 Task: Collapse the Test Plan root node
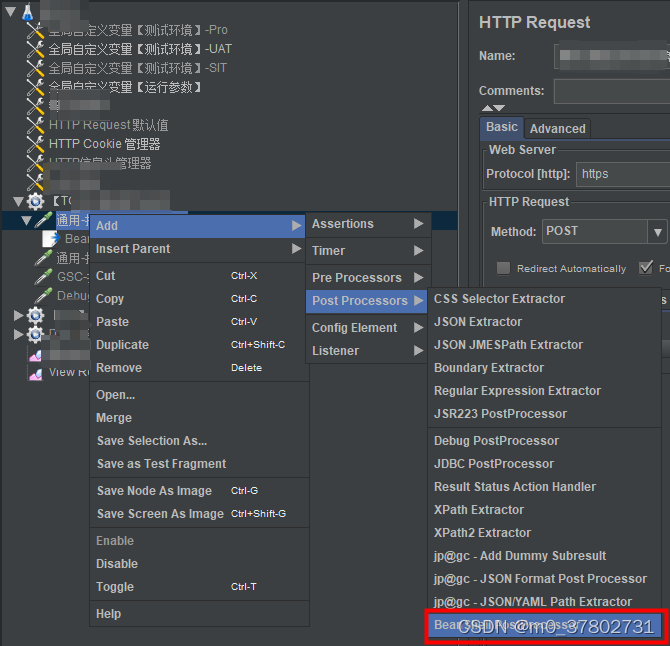click(11, 12)
